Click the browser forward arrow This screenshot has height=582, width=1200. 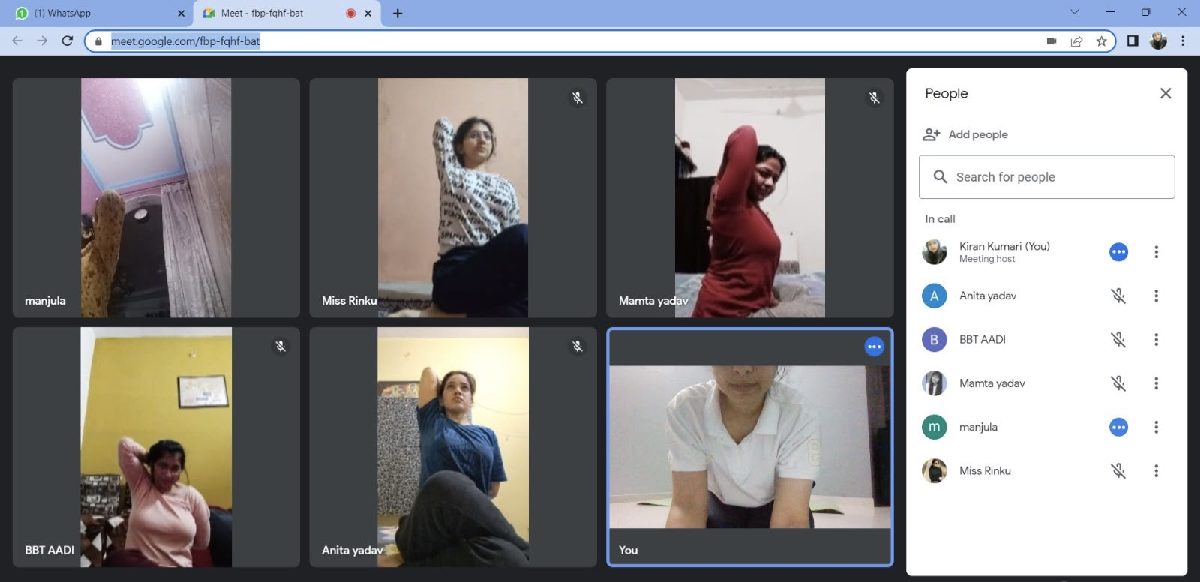point(42,41)
